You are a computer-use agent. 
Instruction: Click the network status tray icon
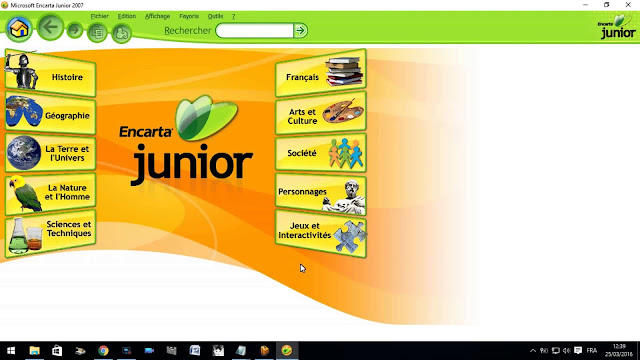point(544,351)
